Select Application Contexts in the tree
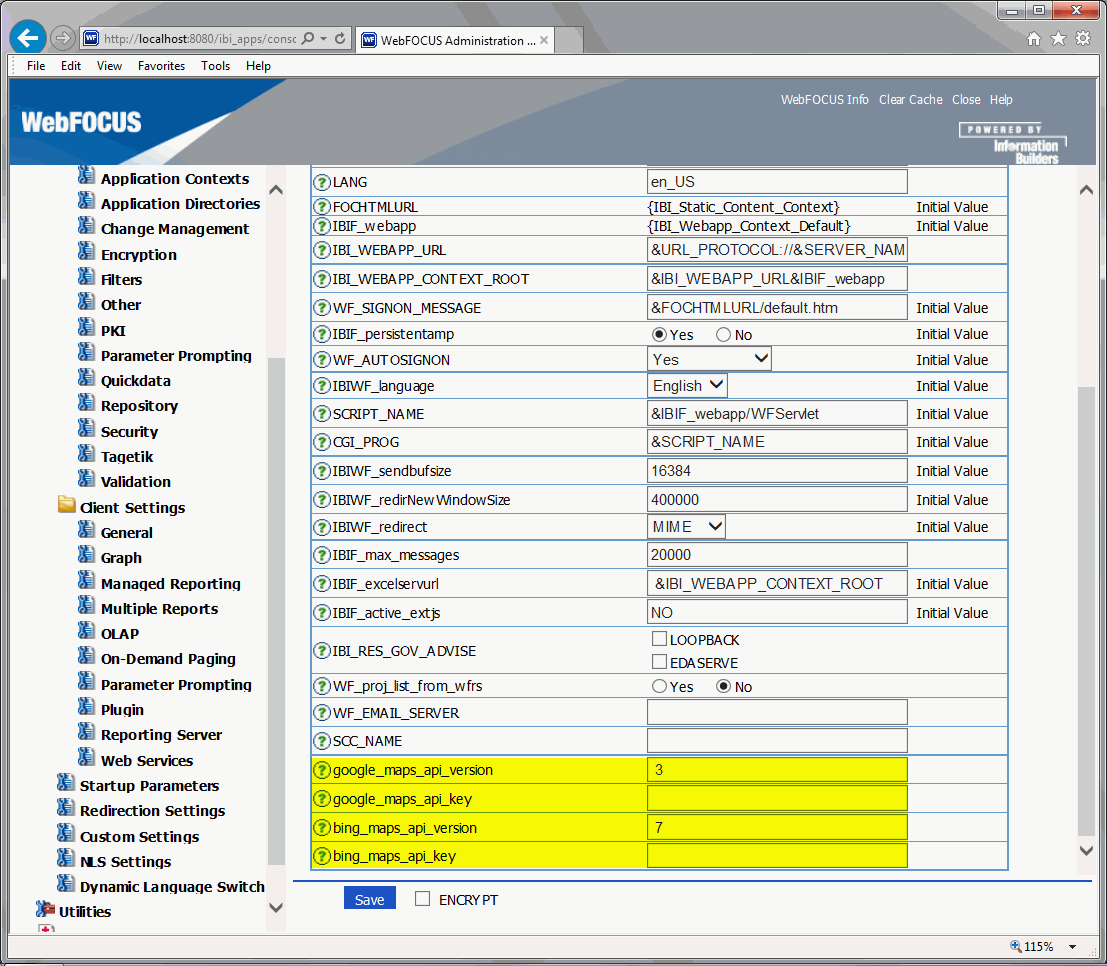Viewport: 1107px width, 966px height. 174,179
